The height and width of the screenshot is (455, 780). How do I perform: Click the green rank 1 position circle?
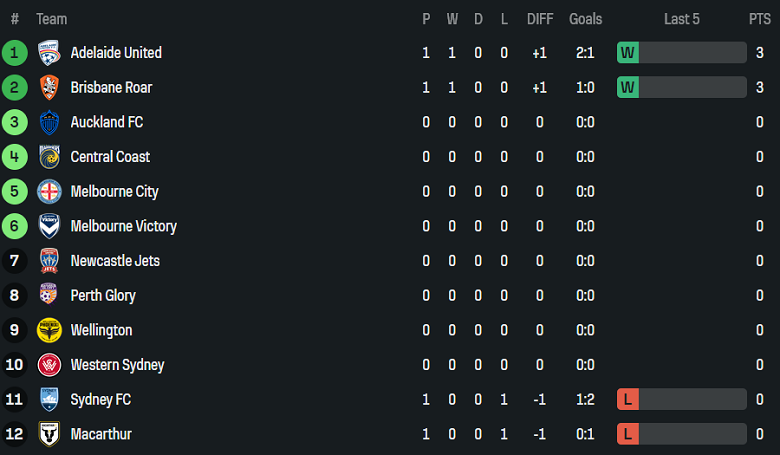[x=15, y=53]
